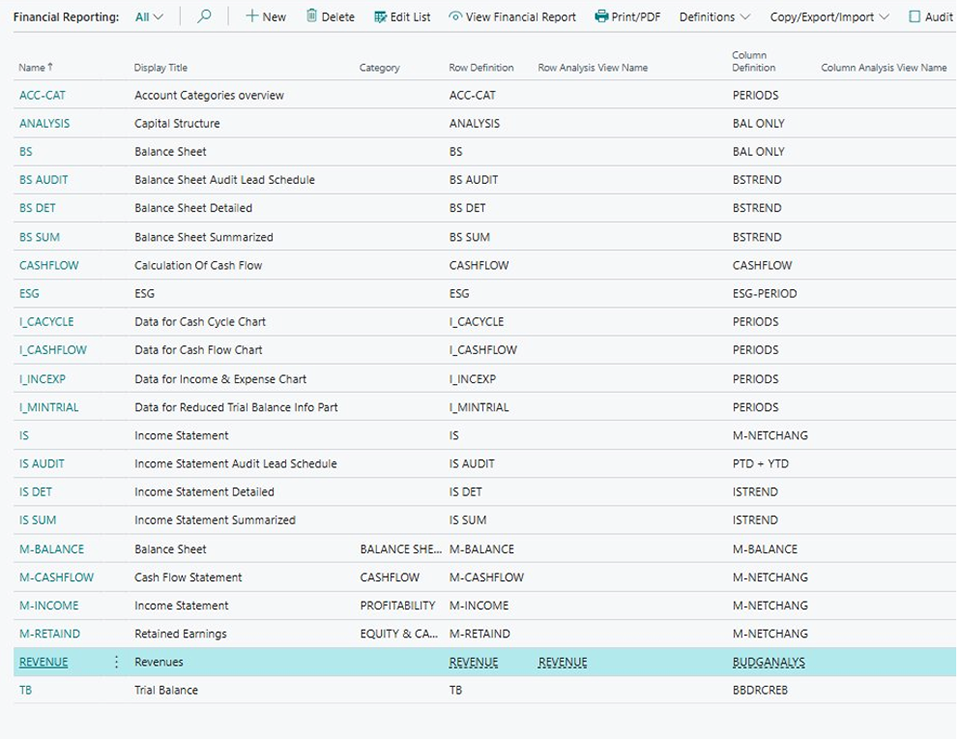Image resolution: width=960 pixels, height=740 pixels.
Task: Click the CASHFLOW category cell on M-CASHFLOW row
Action: [x=389, y=578]
